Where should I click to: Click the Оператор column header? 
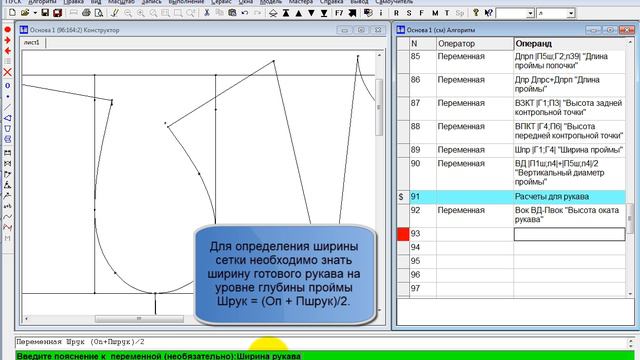(475, 43)
